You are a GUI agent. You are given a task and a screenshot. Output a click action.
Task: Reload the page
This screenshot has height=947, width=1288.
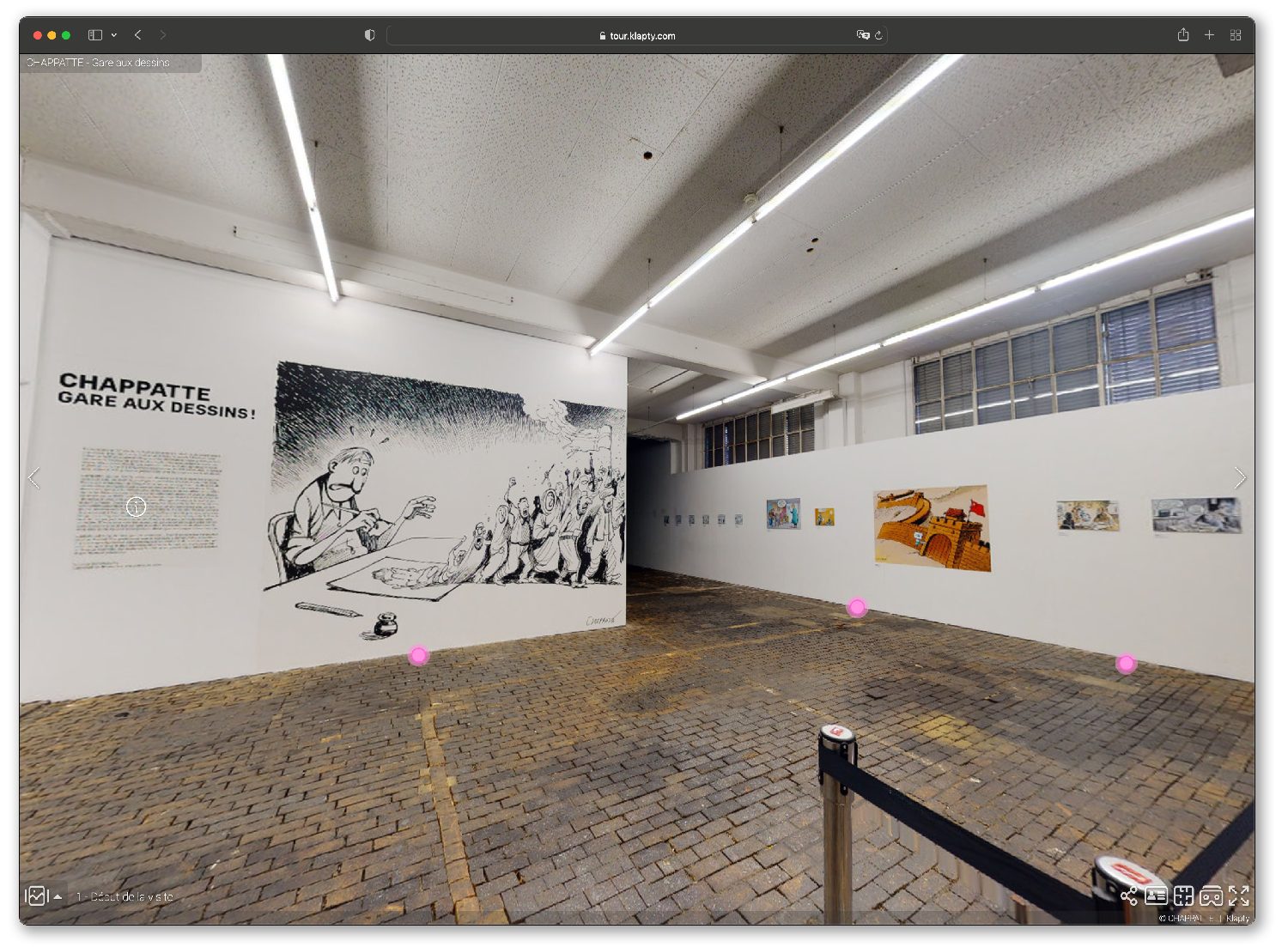click(x=878, y=35)
